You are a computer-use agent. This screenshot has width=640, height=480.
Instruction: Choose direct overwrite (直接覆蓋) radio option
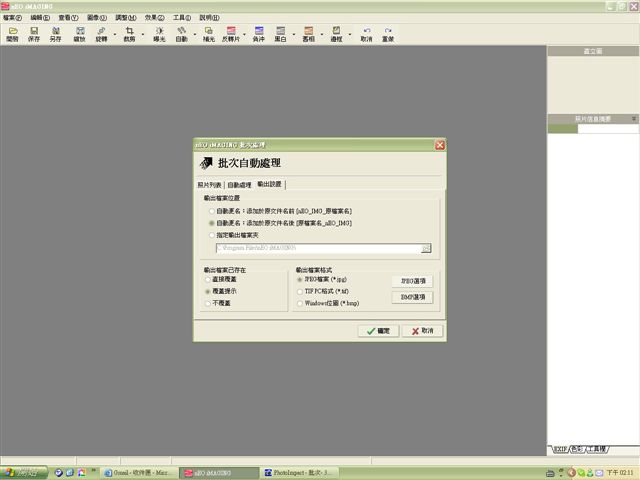click(208, 279)
